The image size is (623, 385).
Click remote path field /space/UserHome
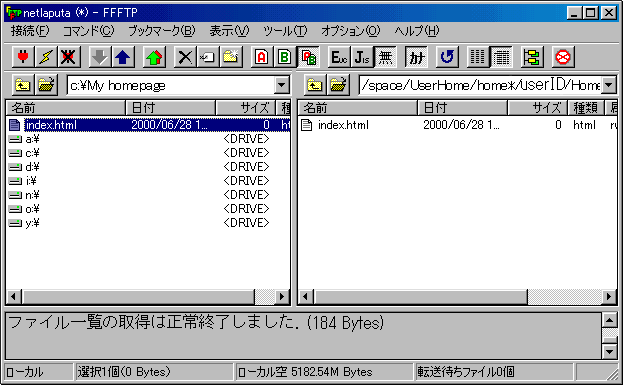pyautogui.click(x=480, y=85)
